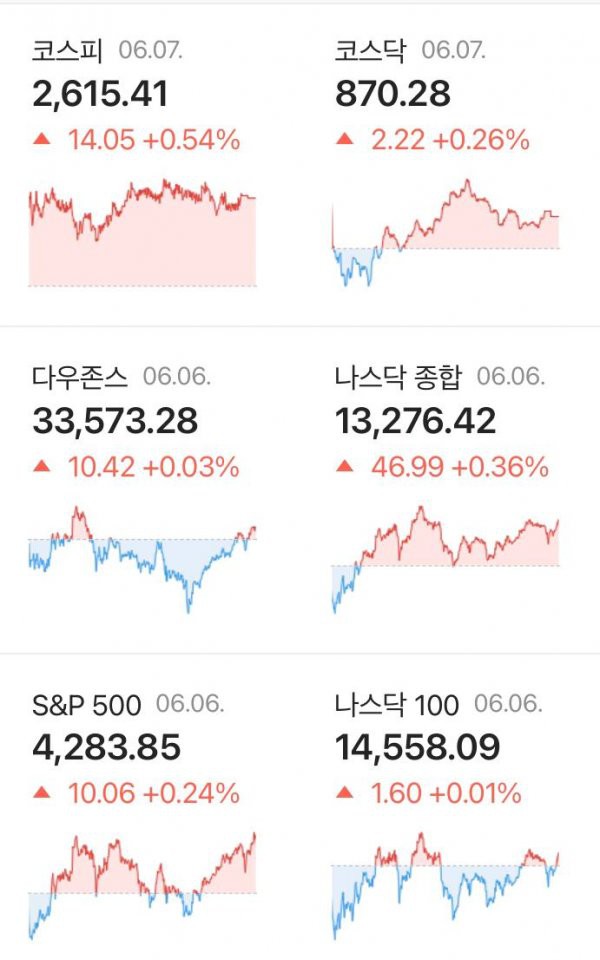Click the 코스피 red up-triangle icon
This screenshot has width=600, height=960.
(x=42, y=139)
